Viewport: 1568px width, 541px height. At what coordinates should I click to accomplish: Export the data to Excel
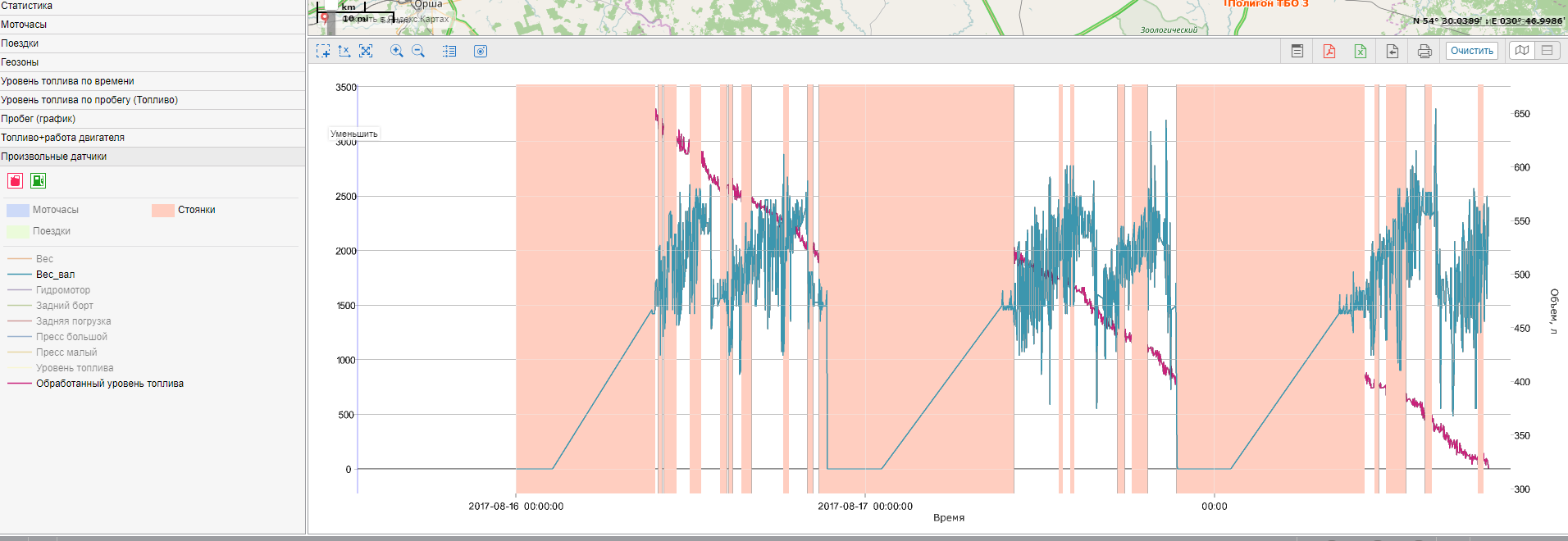point(1360,51)
